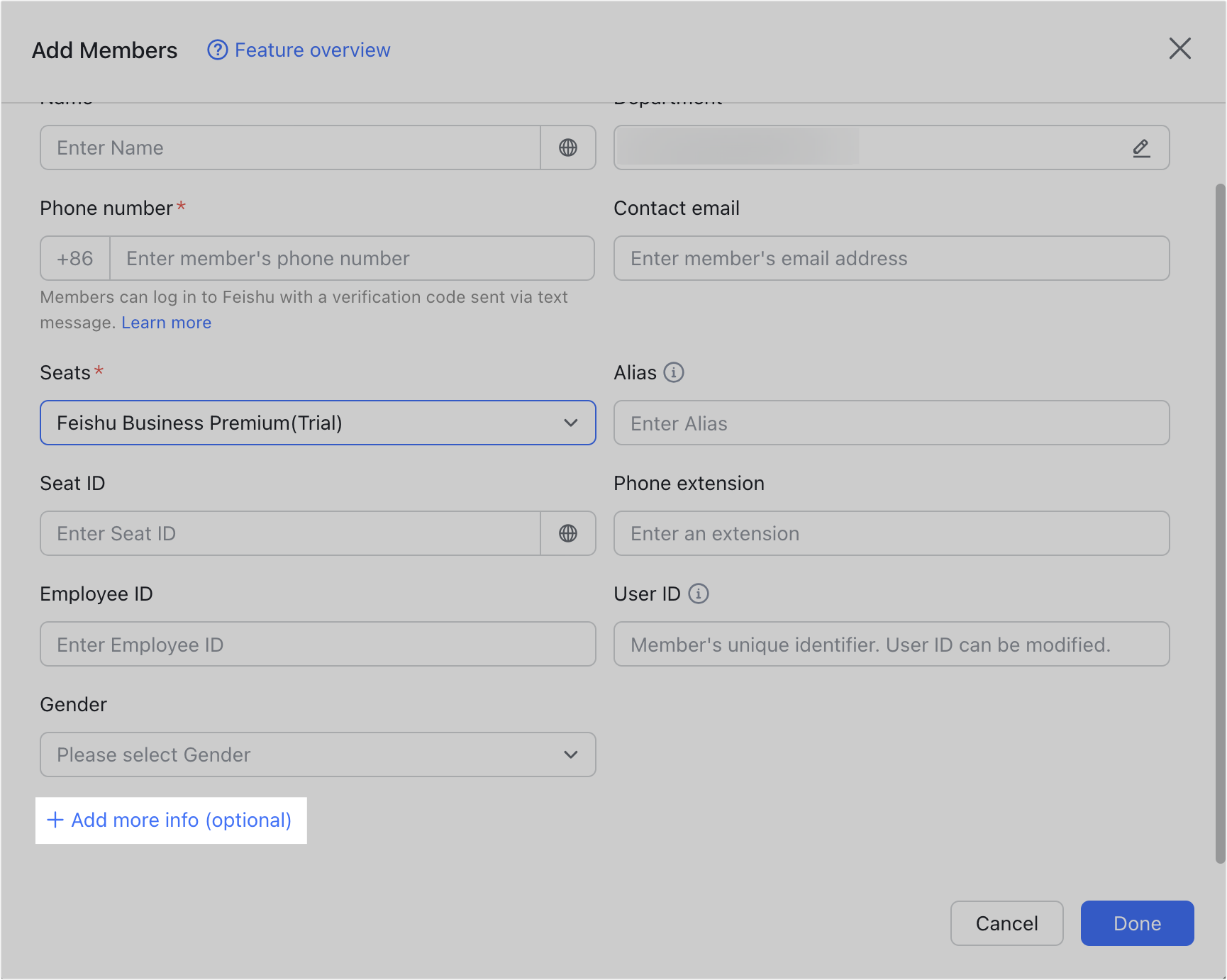
Task: Focus the member's email address field
Action: point(892,258)
